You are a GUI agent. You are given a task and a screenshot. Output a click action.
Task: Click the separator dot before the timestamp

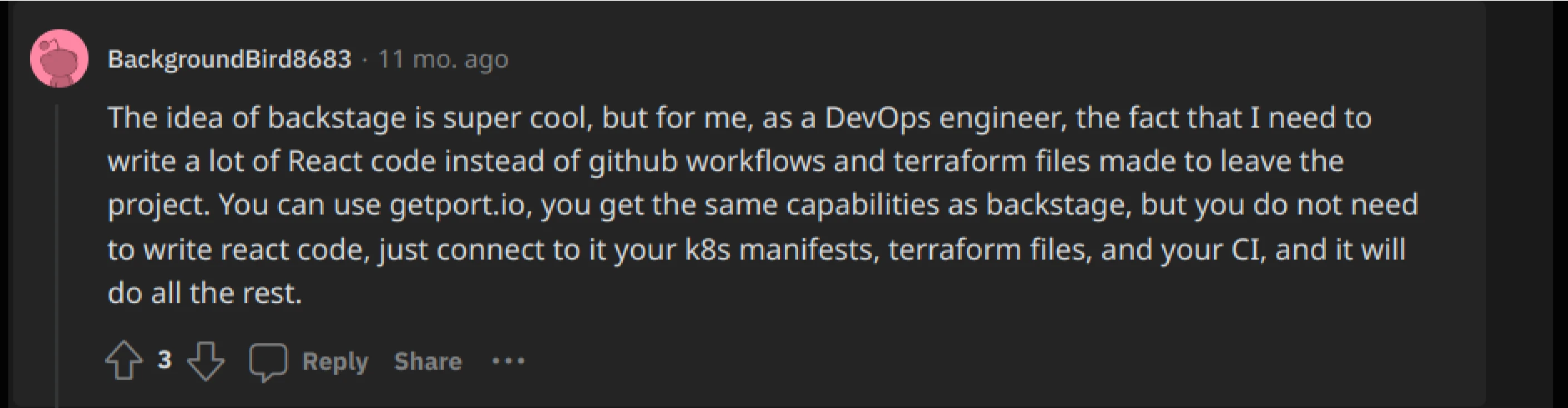pyautogui.click(x=365, y=60)
